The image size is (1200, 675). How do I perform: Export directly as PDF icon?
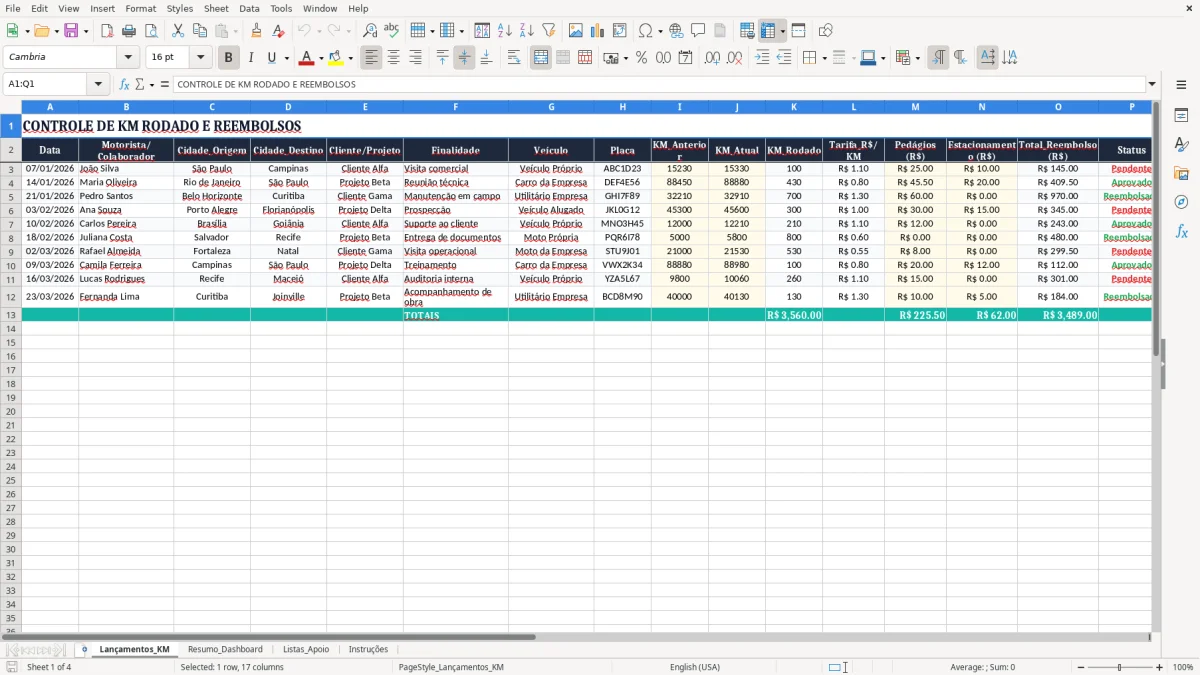107,31
